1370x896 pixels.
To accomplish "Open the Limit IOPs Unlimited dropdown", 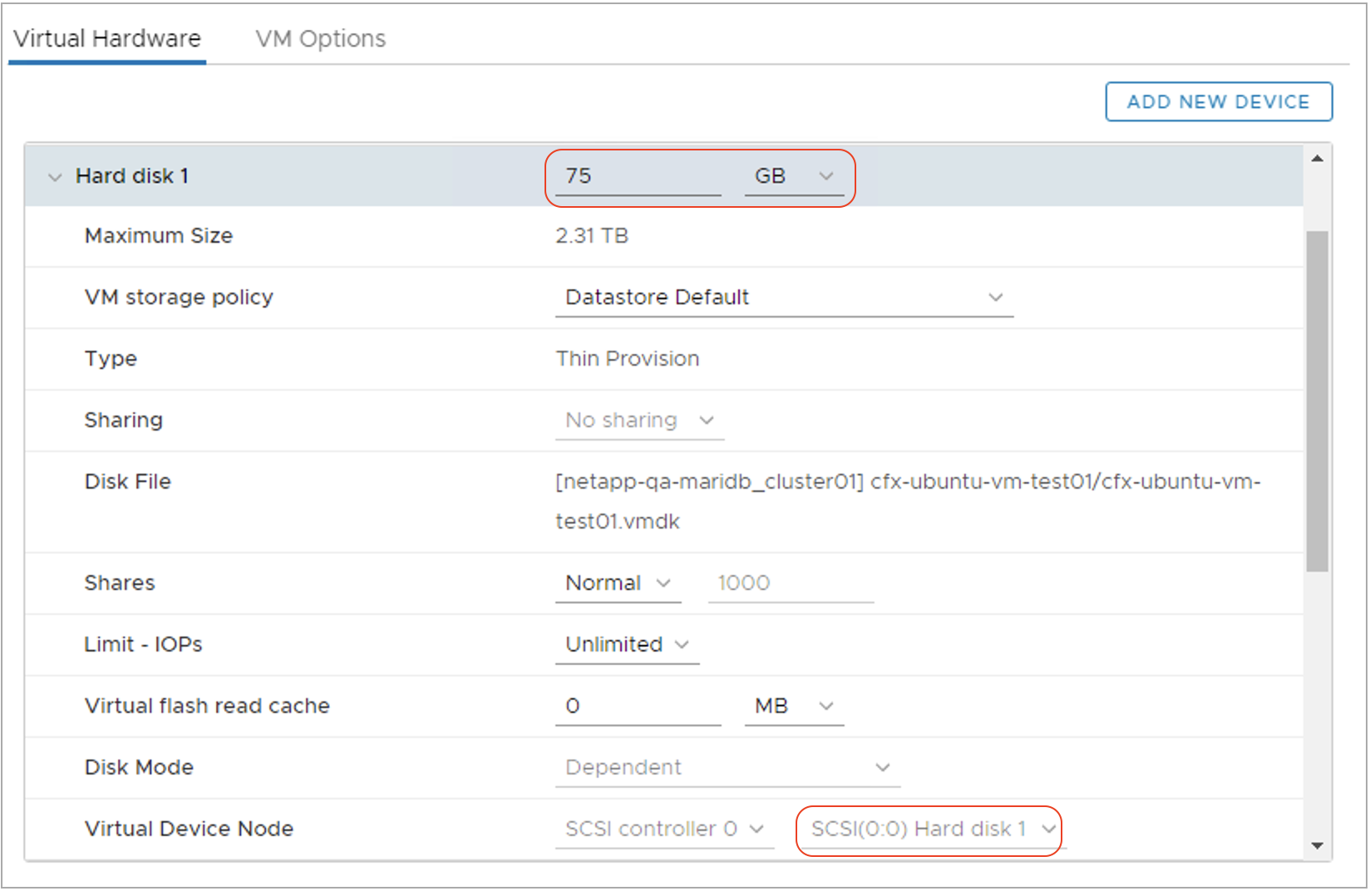I will click(627, 645).
